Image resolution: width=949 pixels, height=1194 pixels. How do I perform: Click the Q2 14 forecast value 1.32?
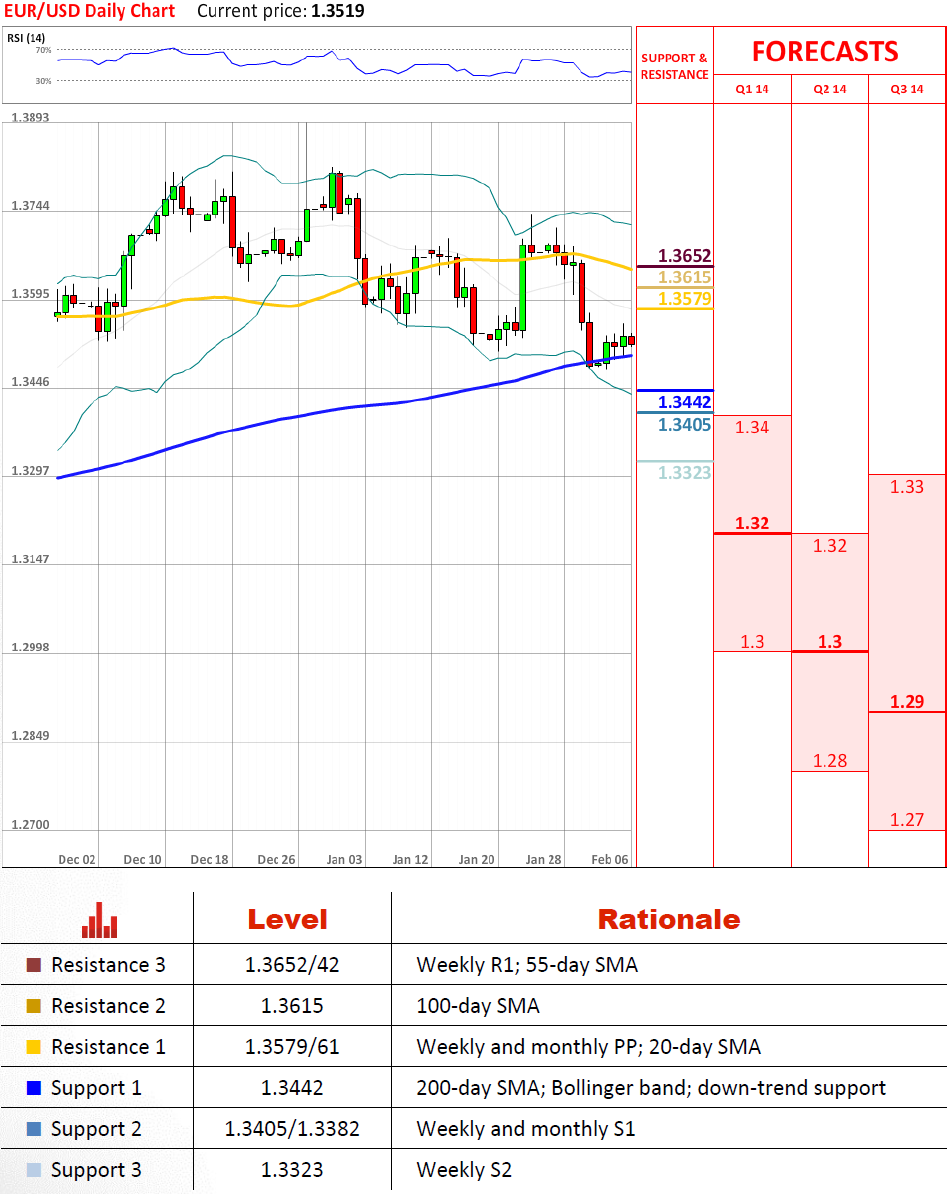coord(829,546)
